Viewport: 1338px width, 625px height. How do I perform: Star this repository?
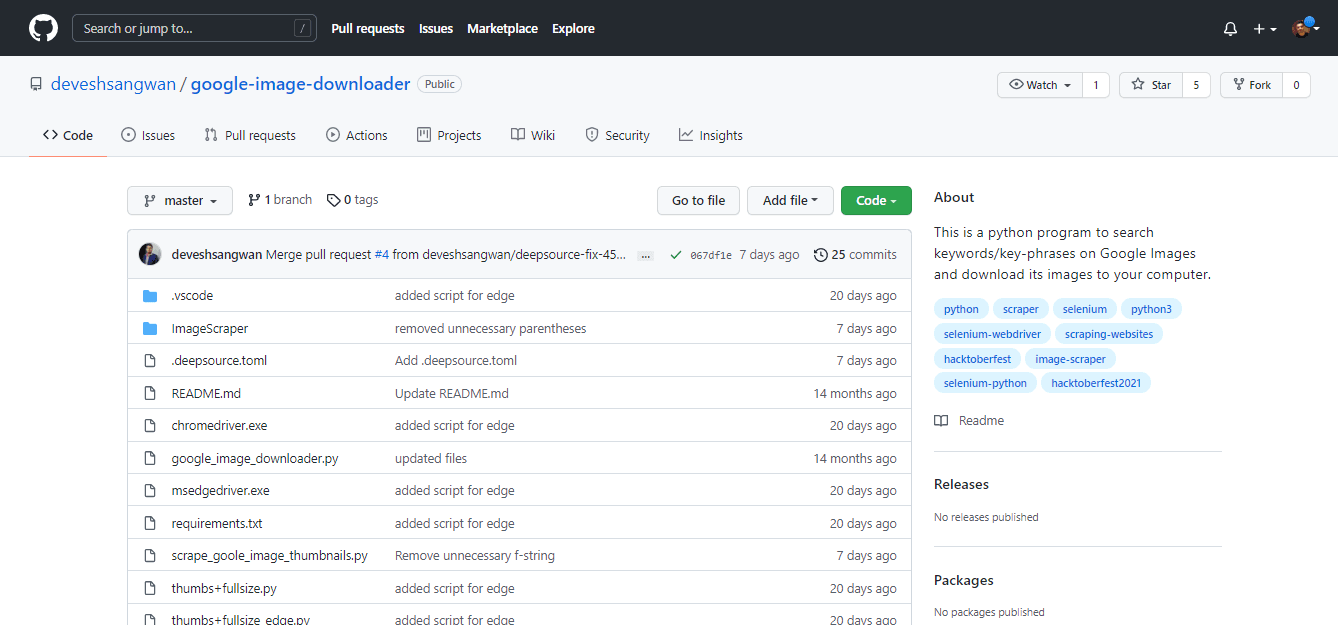coord(1151,85)
